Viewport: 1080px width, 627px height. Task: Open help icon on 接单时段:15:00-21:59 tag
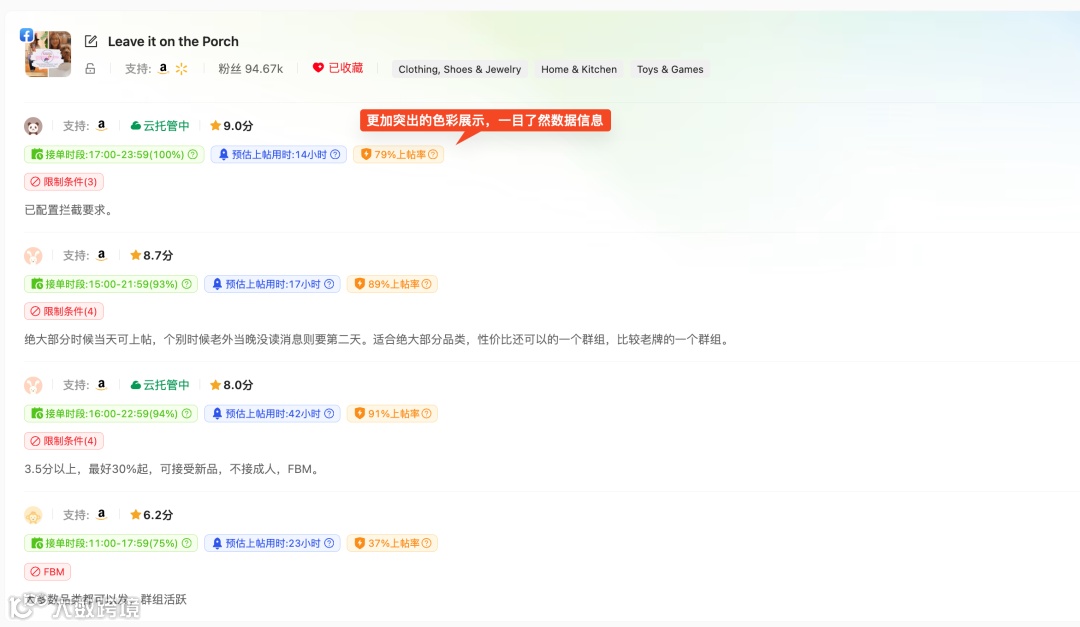(187, 284)
